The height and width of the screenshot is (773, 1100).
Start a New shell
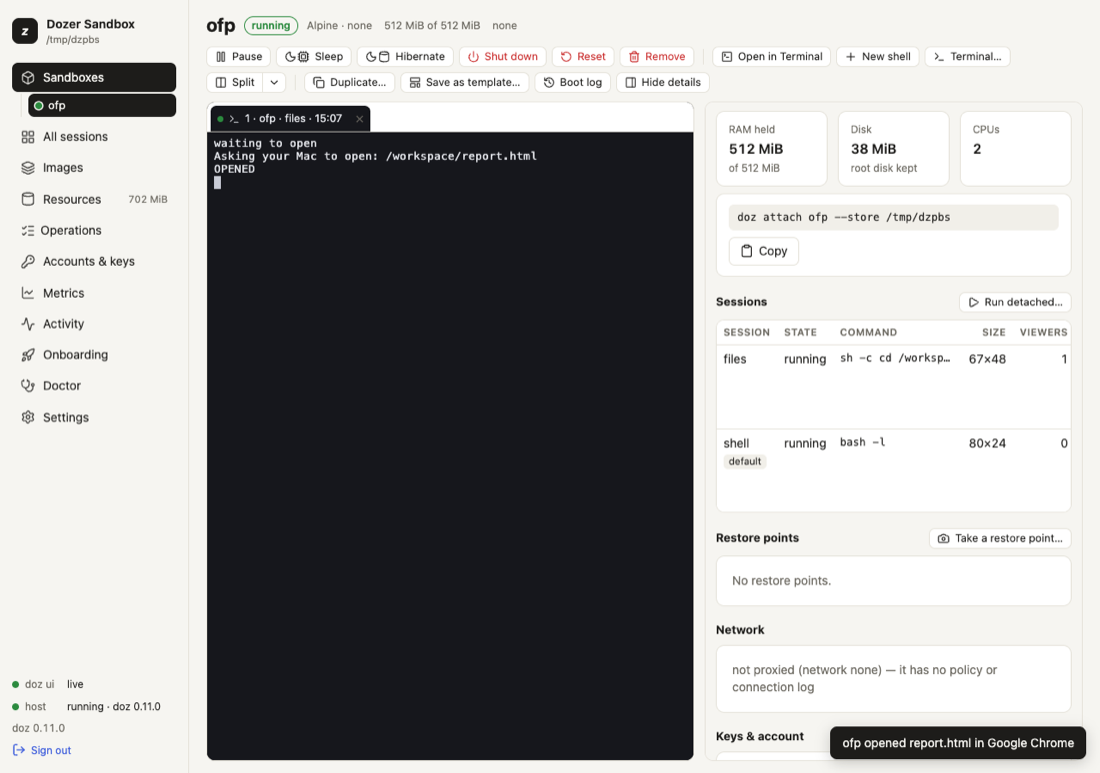point(878,57)
